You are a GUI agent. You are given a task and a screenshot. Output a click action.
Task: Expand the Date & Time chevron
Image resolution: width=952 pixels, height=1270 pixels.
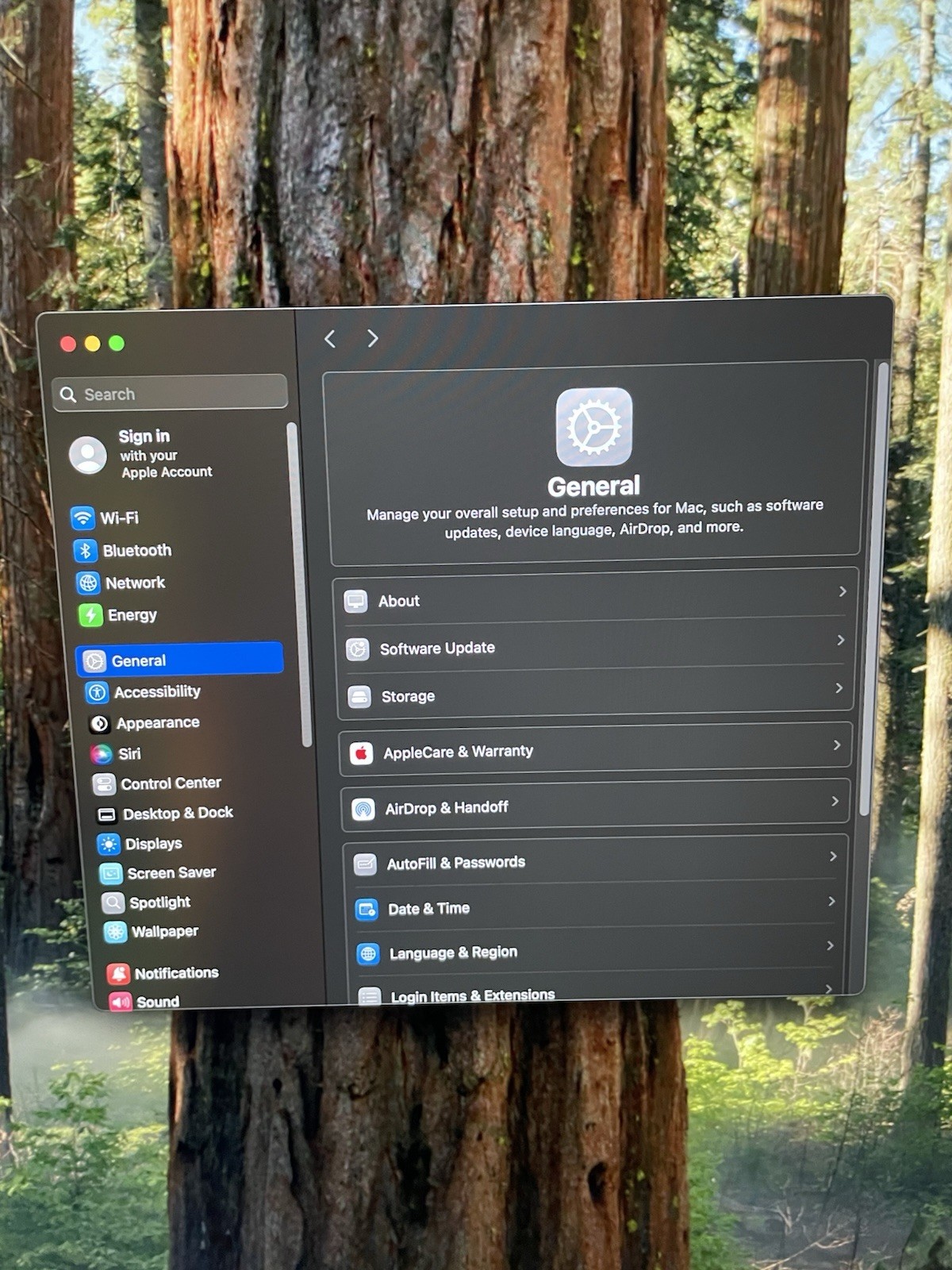point(831,902)
